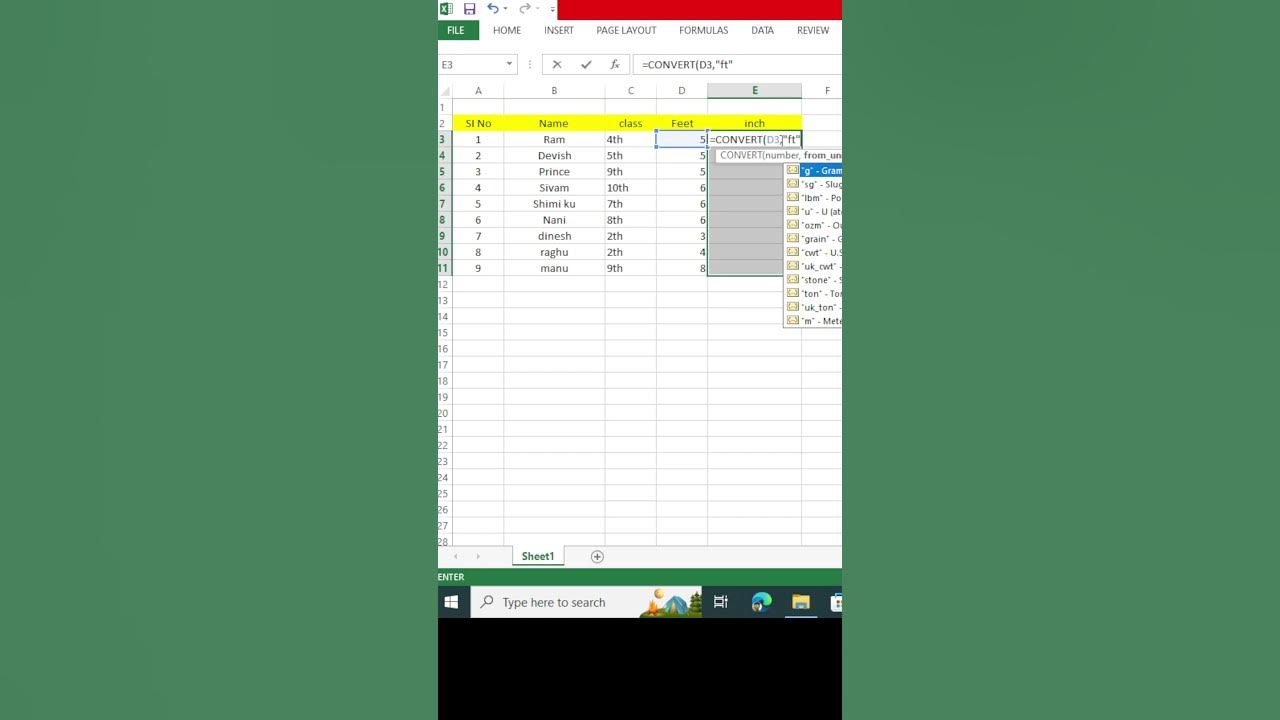Click previous sheet navigation arrow
This screenshot has width=1280, height=720.
pos(455,556)
